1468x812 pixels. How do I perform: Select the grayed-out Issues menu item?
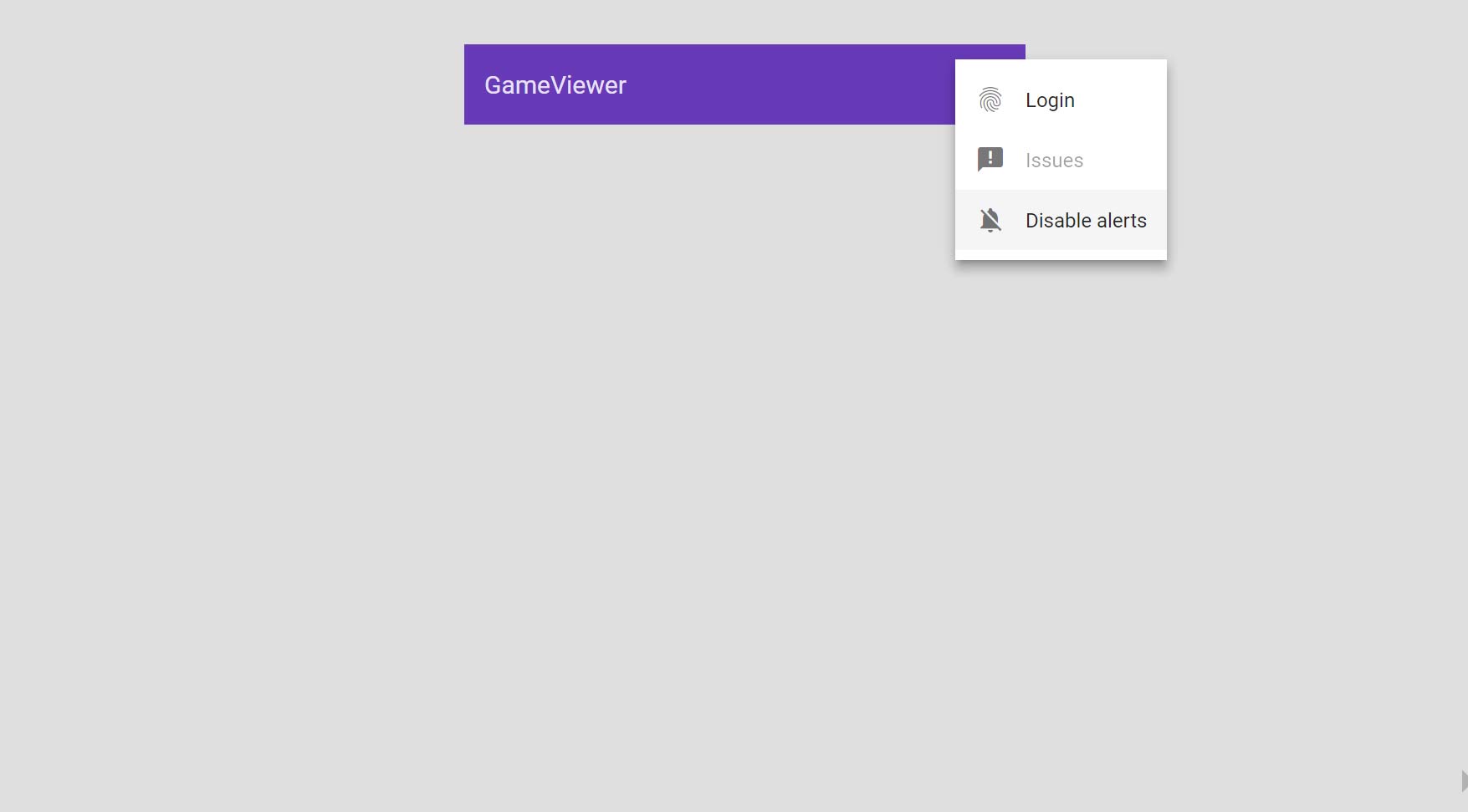point(1054,159)
